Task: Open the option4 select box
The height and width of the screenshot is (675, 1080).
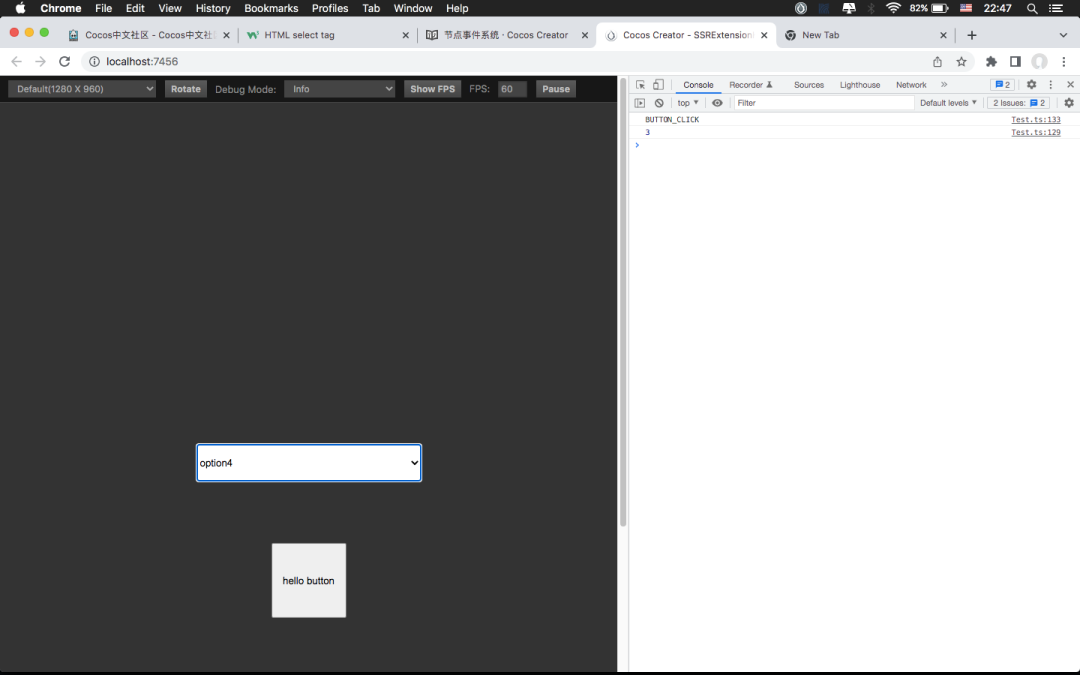Action: click(x=309, y=463)
